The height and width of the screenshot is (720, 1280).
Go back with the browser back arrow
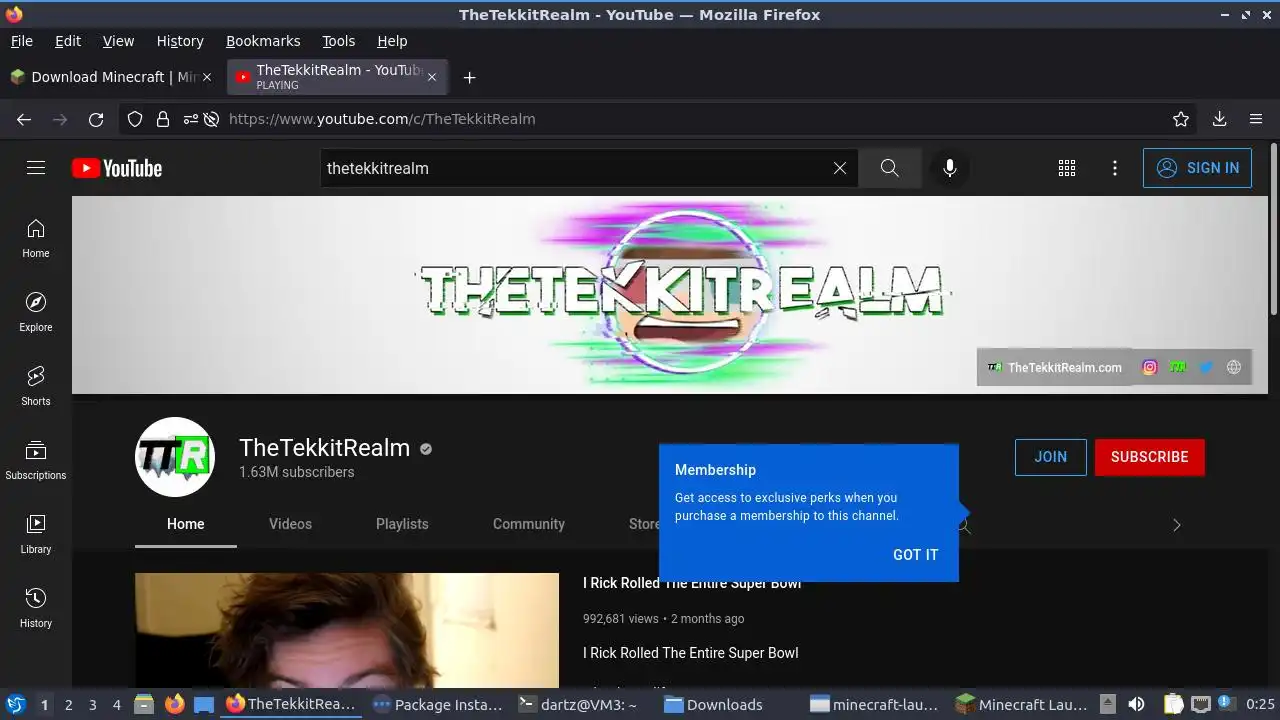[x=24, y=119]
